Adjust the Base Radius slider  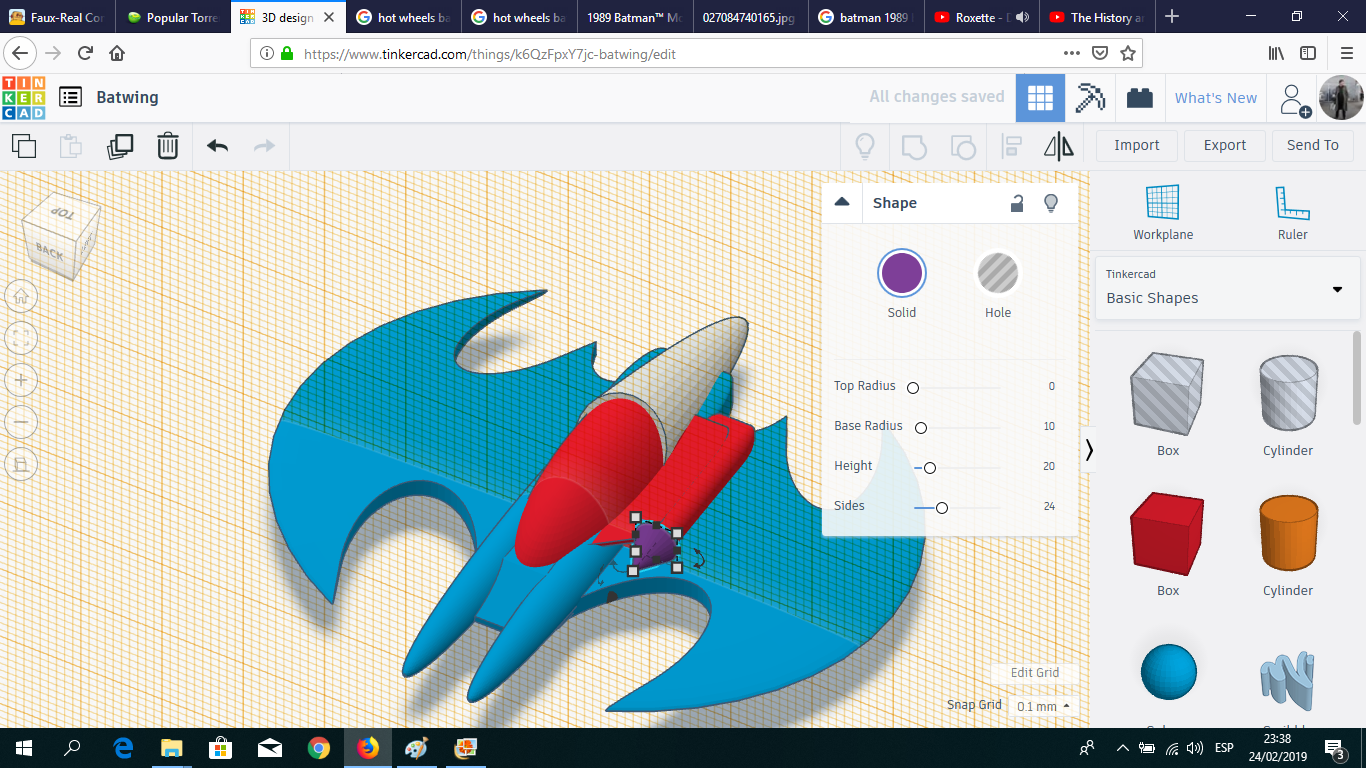pyautogui.click(x=921, y=427)
